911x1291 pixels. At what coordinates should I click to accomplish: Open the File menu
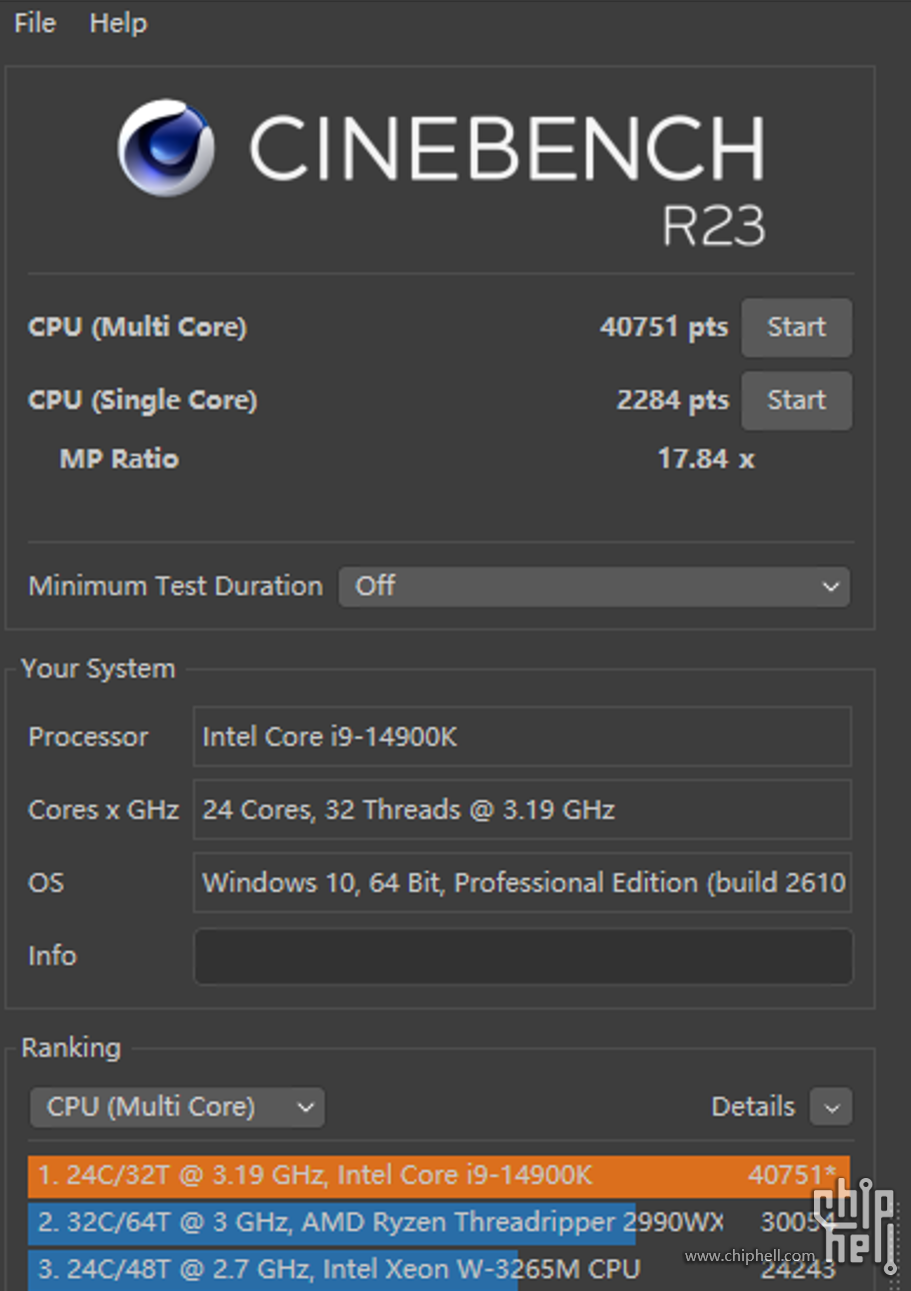coord(35,23)
